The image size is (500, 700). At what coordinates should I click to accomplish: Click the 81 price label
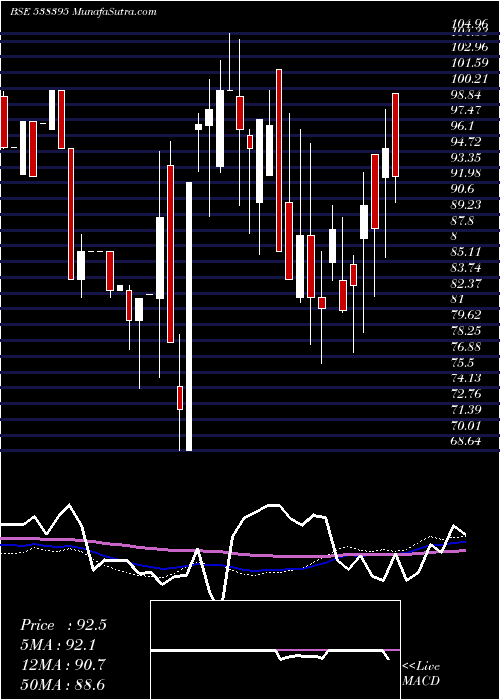[457, 300]
